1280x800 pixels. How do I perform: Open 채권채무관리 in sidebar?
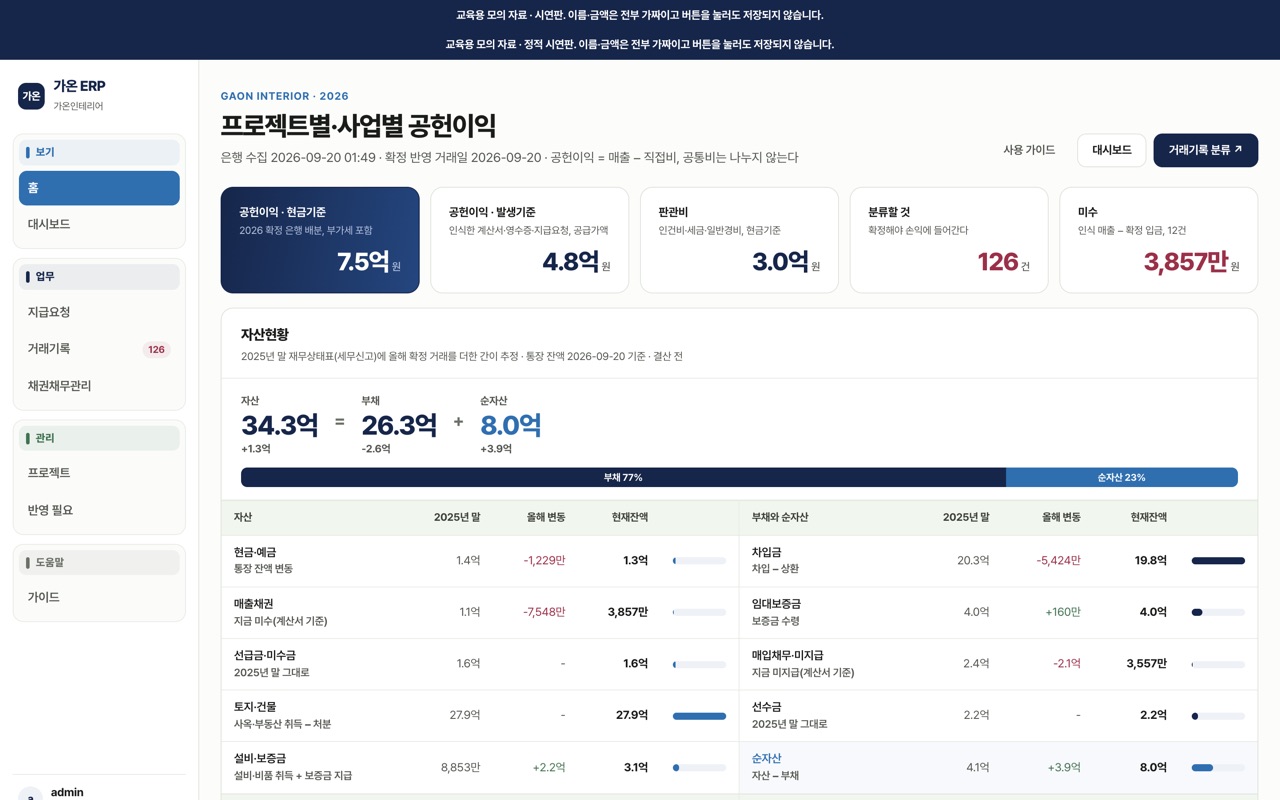pyautogui.click(x=99, y=386)
